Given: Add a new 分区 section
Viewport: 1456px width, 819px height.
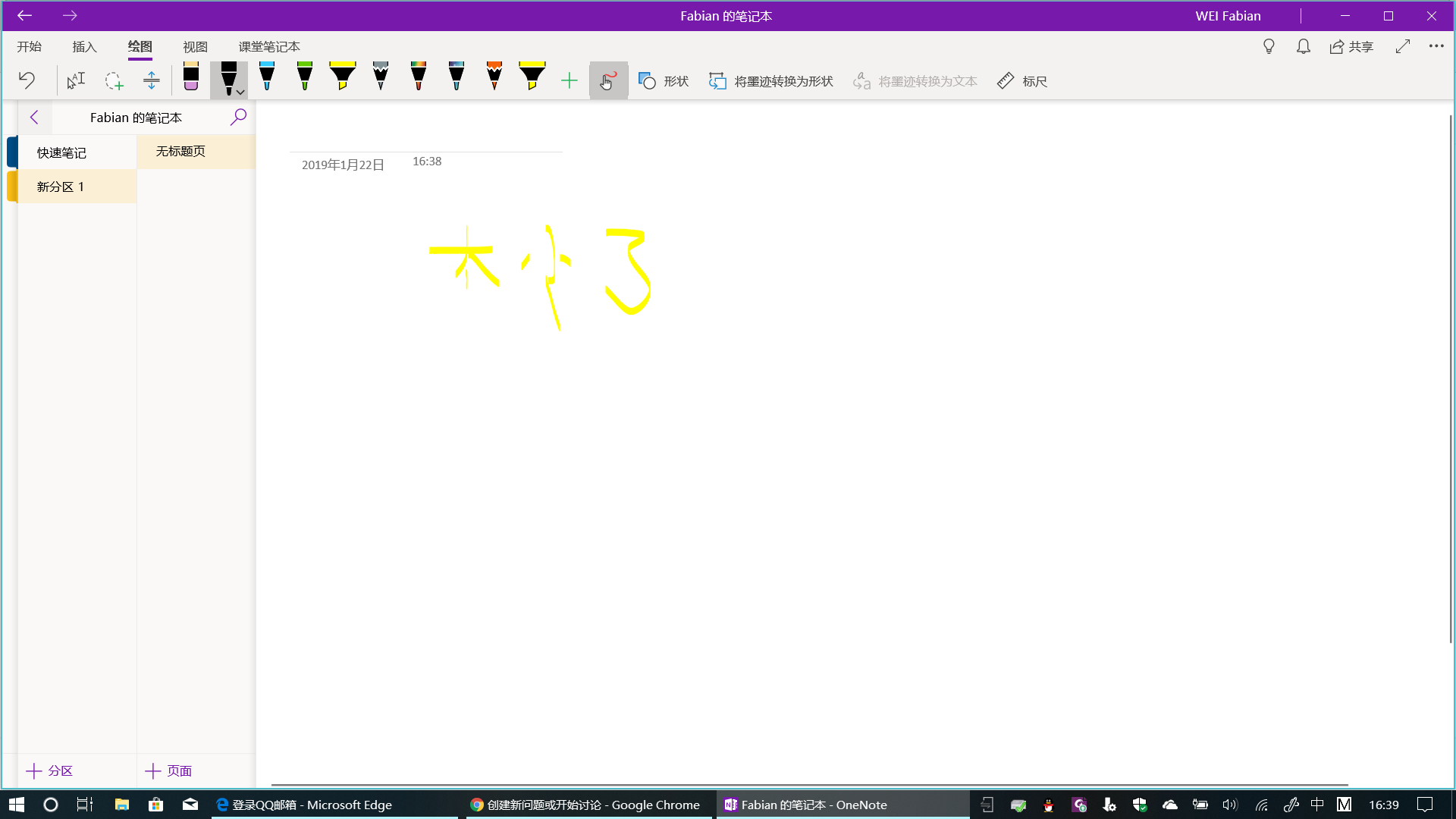Looking at the screenshot, I should pos(50,771).
